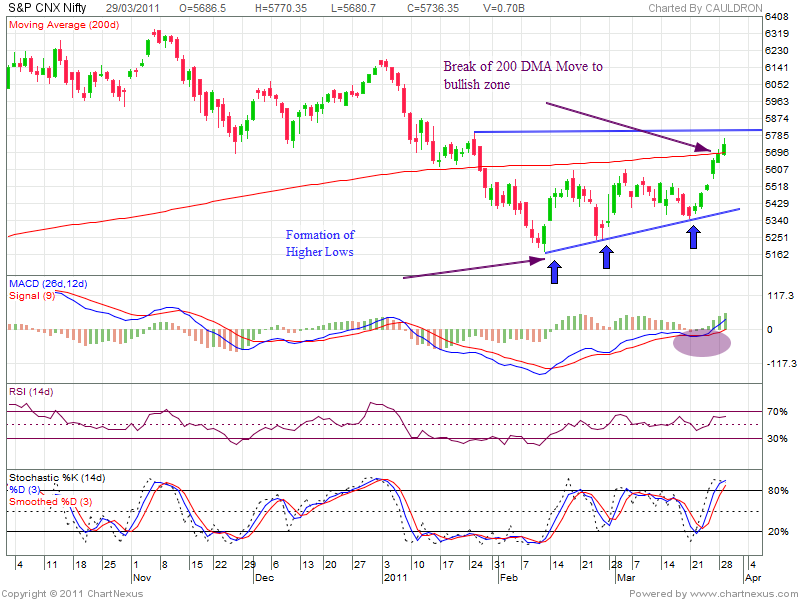Select the purple ellipse on MACD panel

(x=702, y=342)
